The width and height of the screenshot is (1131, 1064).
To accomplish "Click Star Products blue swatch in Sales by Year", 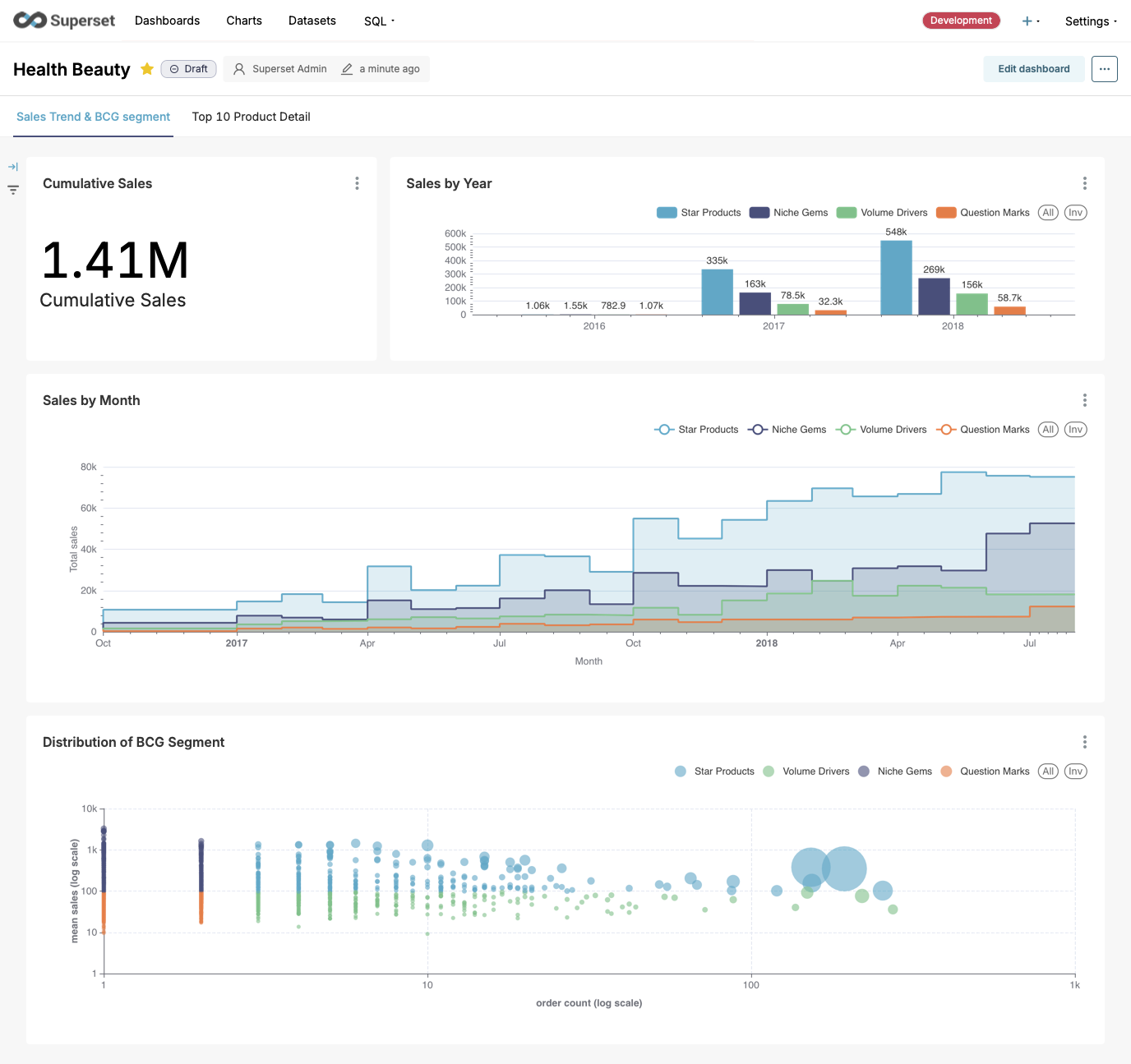I will [x=667, y=213].
